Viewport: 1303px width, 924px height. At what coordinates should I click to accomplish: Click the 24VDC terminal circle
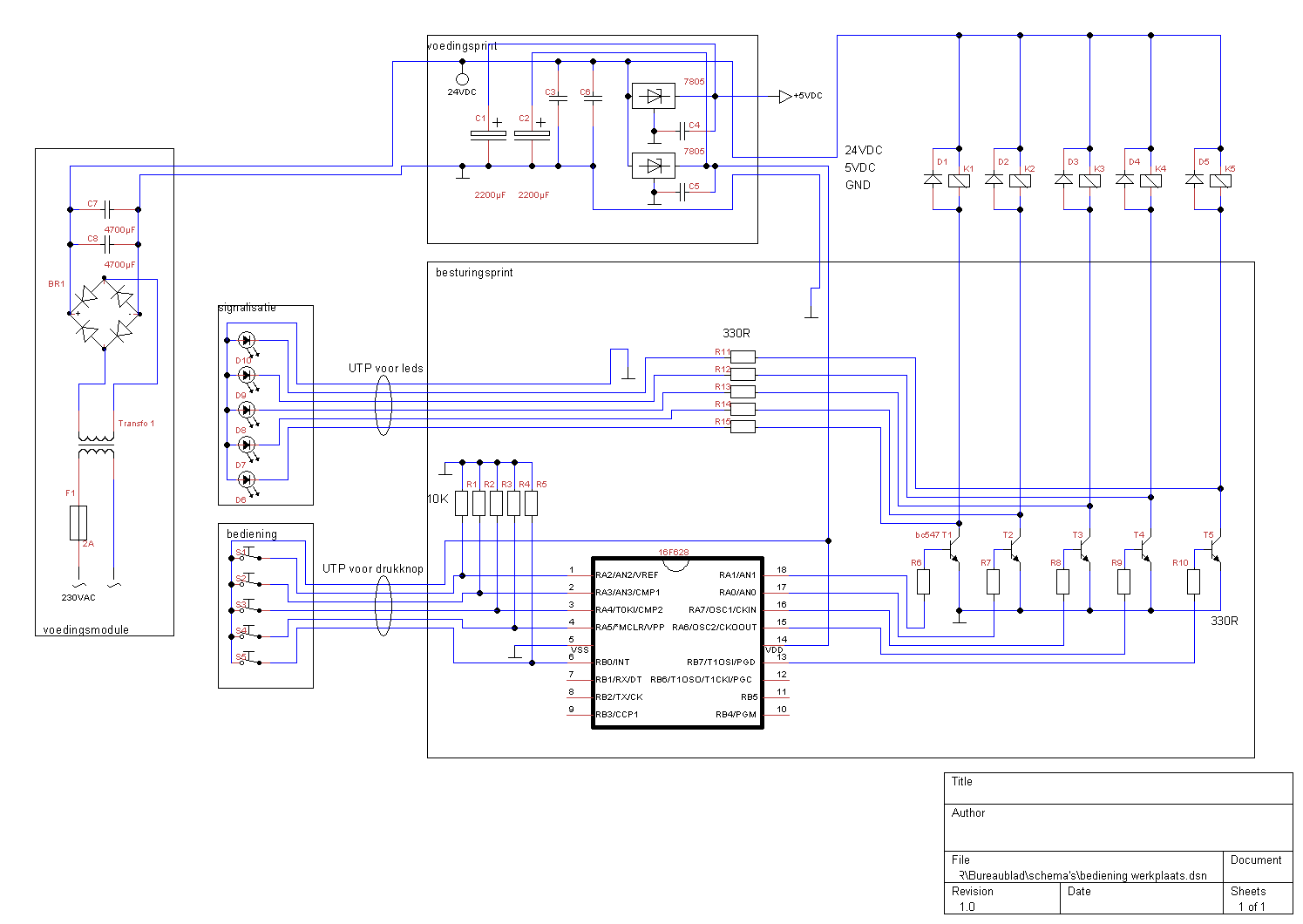[462, 79]
